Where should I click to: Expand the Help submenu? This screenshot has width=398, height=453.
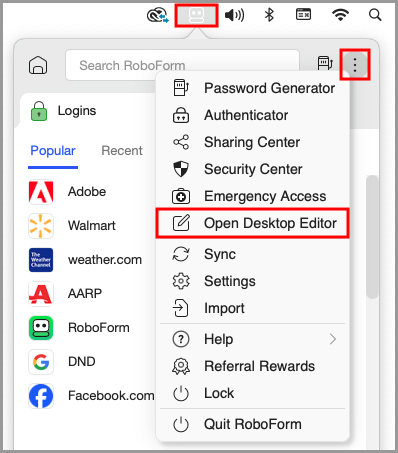point(253,339)
